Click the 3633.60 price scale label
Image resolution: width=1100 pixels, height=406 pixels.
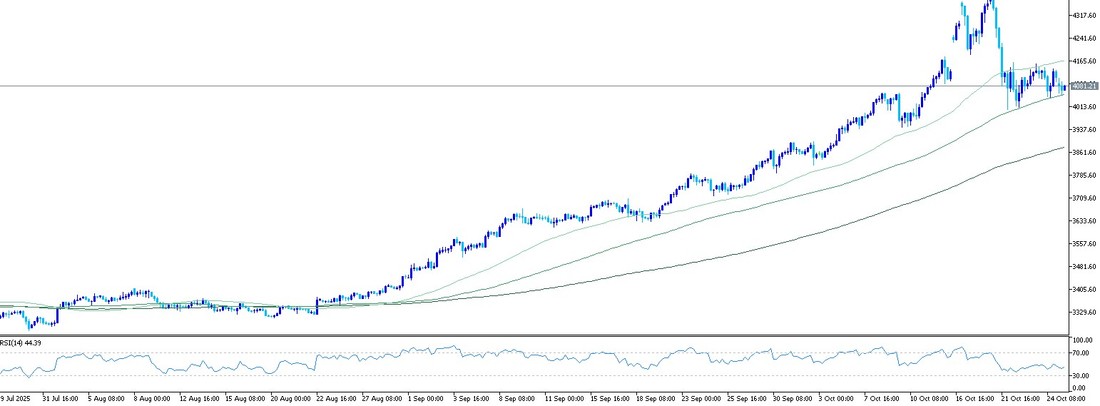(1084, 221)
